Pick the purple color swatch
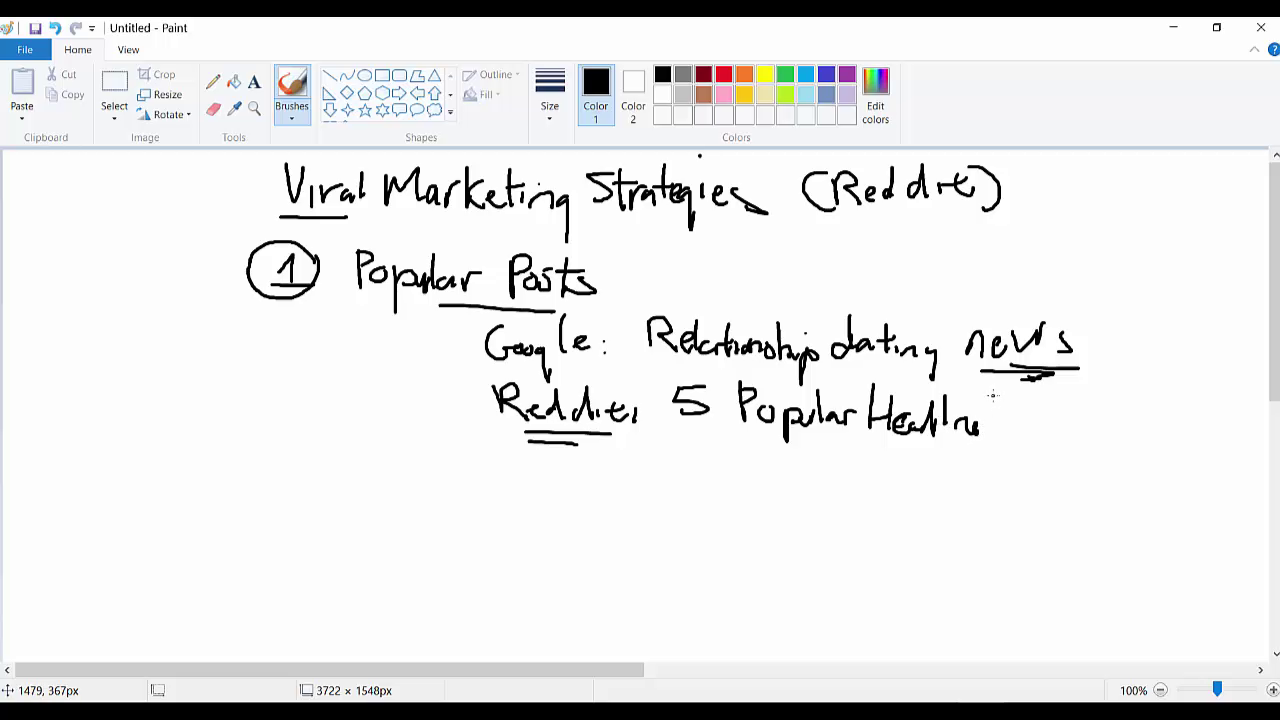This screenshot has width=1280, height=720. 847,75
